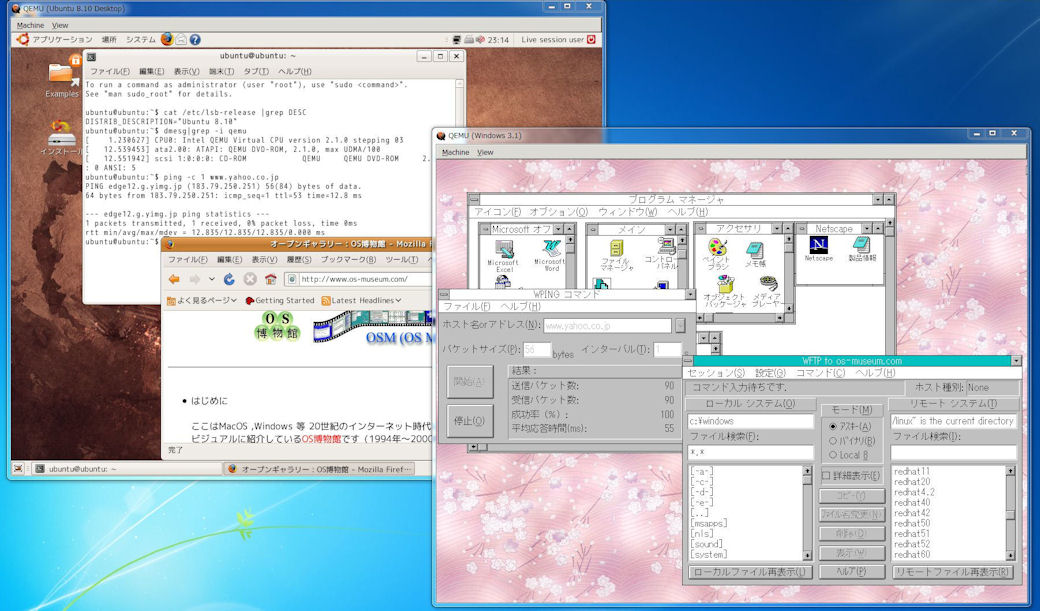The height and width of the screenshot is (611, 1040).
Task: Toggle 詳細表示(E) checkbox in WFTP
Action: click(826, 475)
